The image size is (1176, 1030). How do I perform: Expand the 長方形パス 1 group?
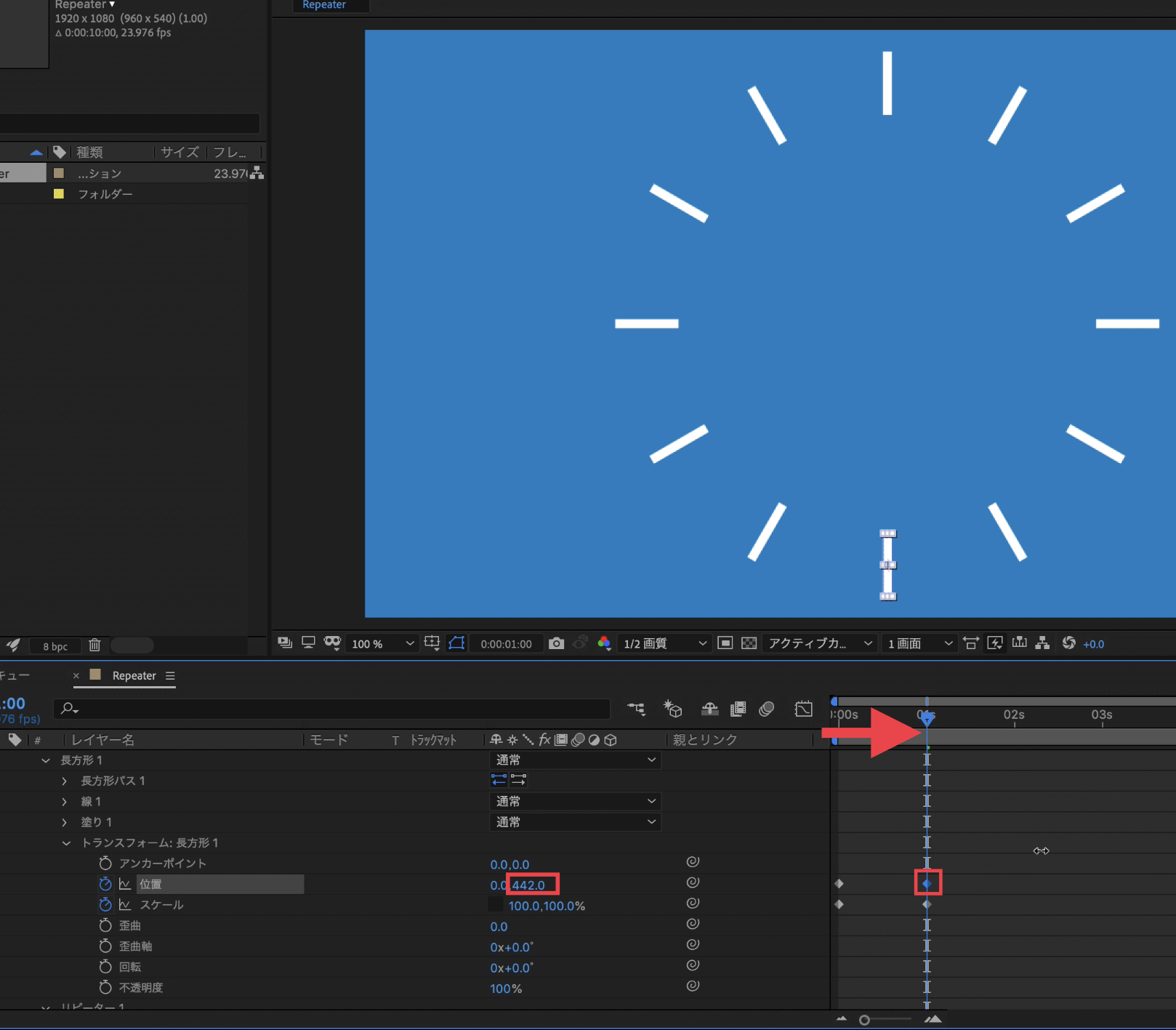[x=65, y=781]
